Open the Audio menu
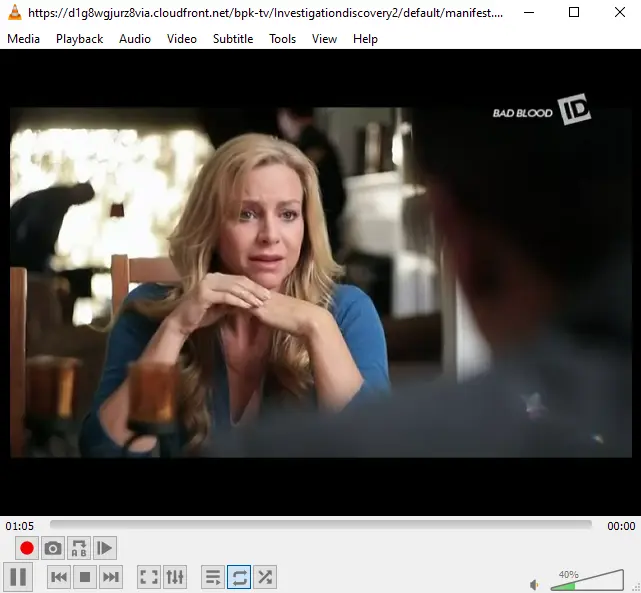 click(135, 39)
